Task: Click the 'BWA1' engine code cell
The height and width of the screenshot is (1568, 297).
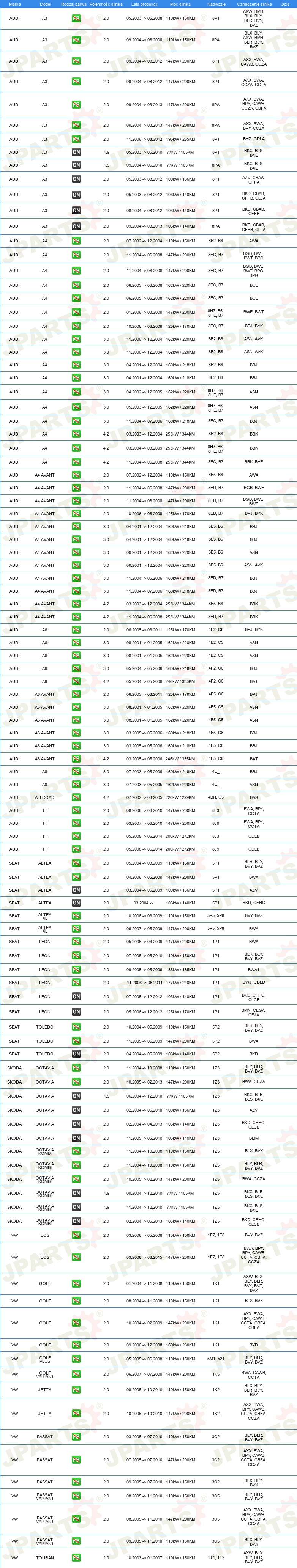Action: pyautogui.click(x=254, y=970)
